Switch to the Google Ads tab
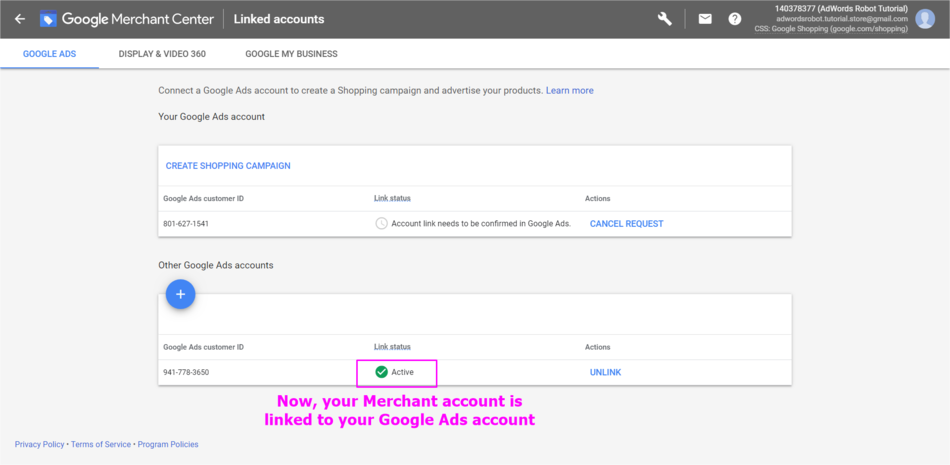Screen dimensions: 950x465 pos(50,54)
